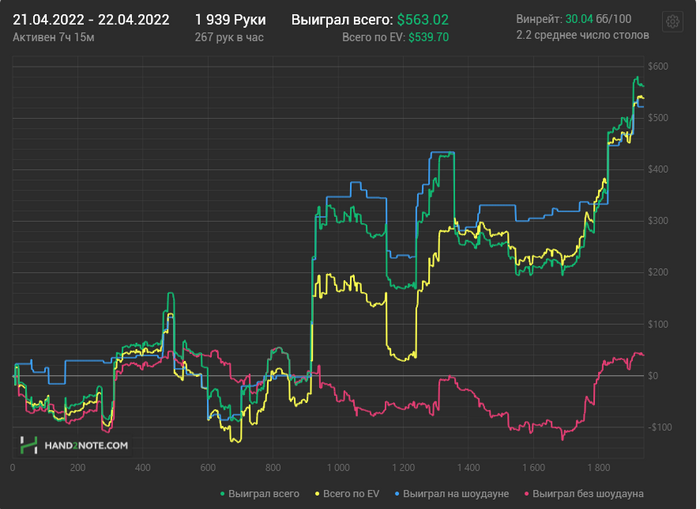Hide the 'Всего по EV' series
700x509 pixels.
pyautogui.click(x=350, y=494)
